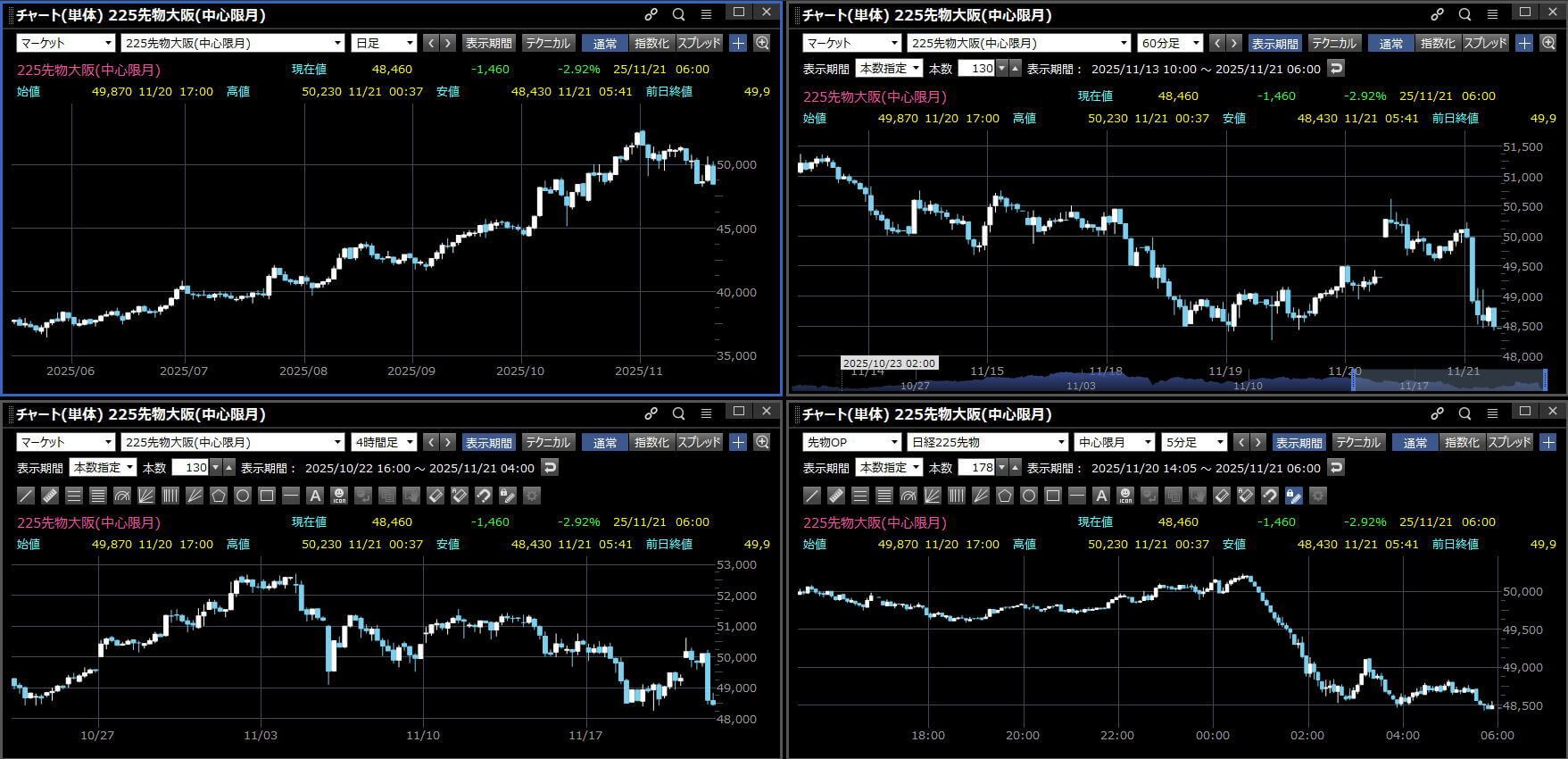Select the trend line drawing tool in 4時間足 chart

26,496
